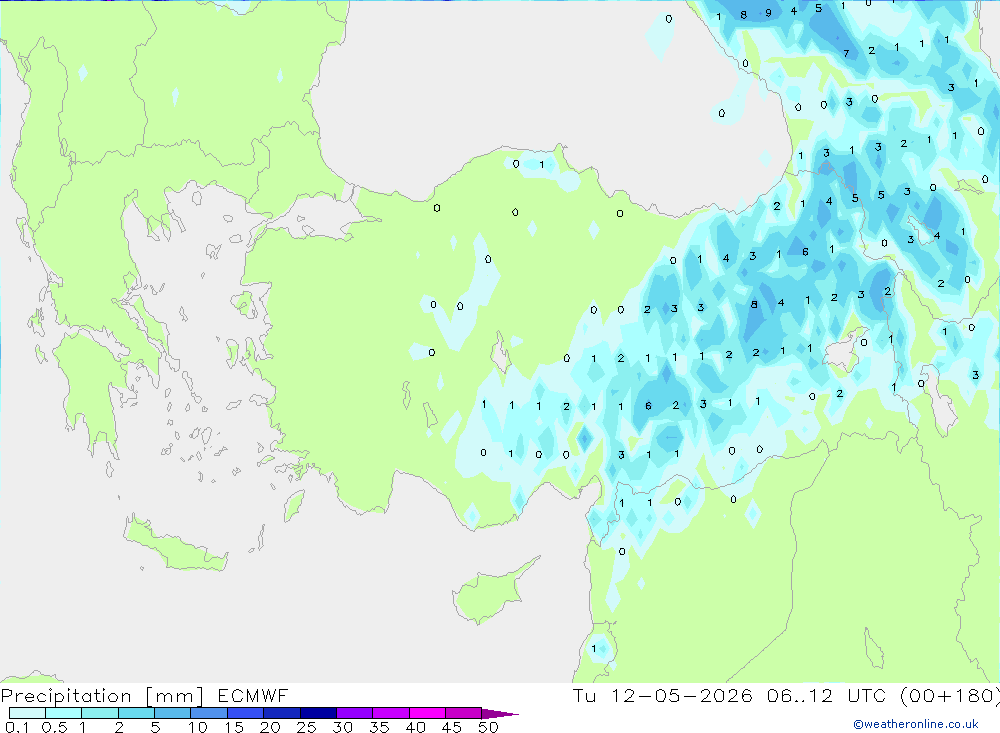1000x733 pixels.
Task: Click the 'ECMWF' model name label
Action: (x=253, y=695)
